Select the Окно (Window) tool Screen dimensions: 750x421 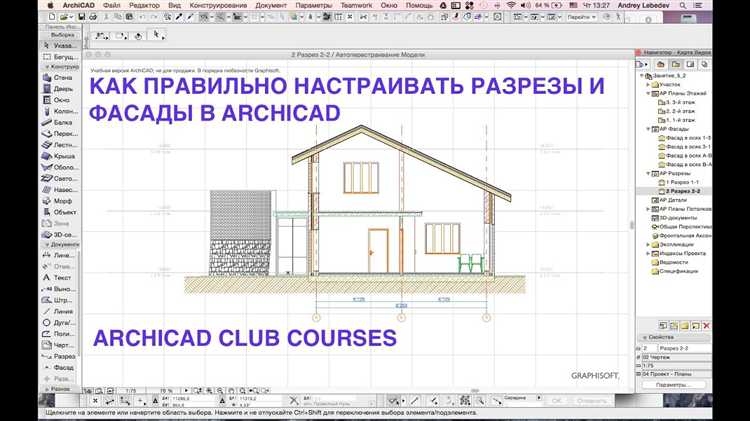tap(58, 100)
